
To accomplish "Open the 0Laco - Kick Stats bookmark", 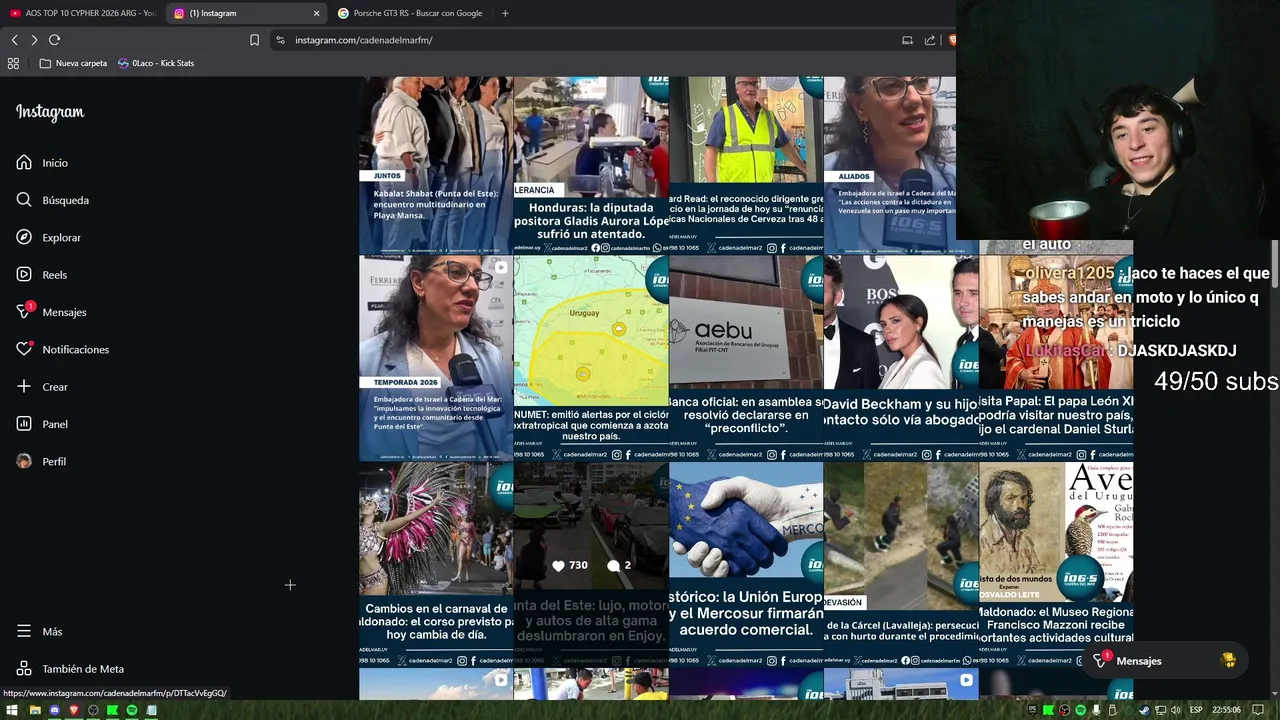I will (x=156, y=63).
